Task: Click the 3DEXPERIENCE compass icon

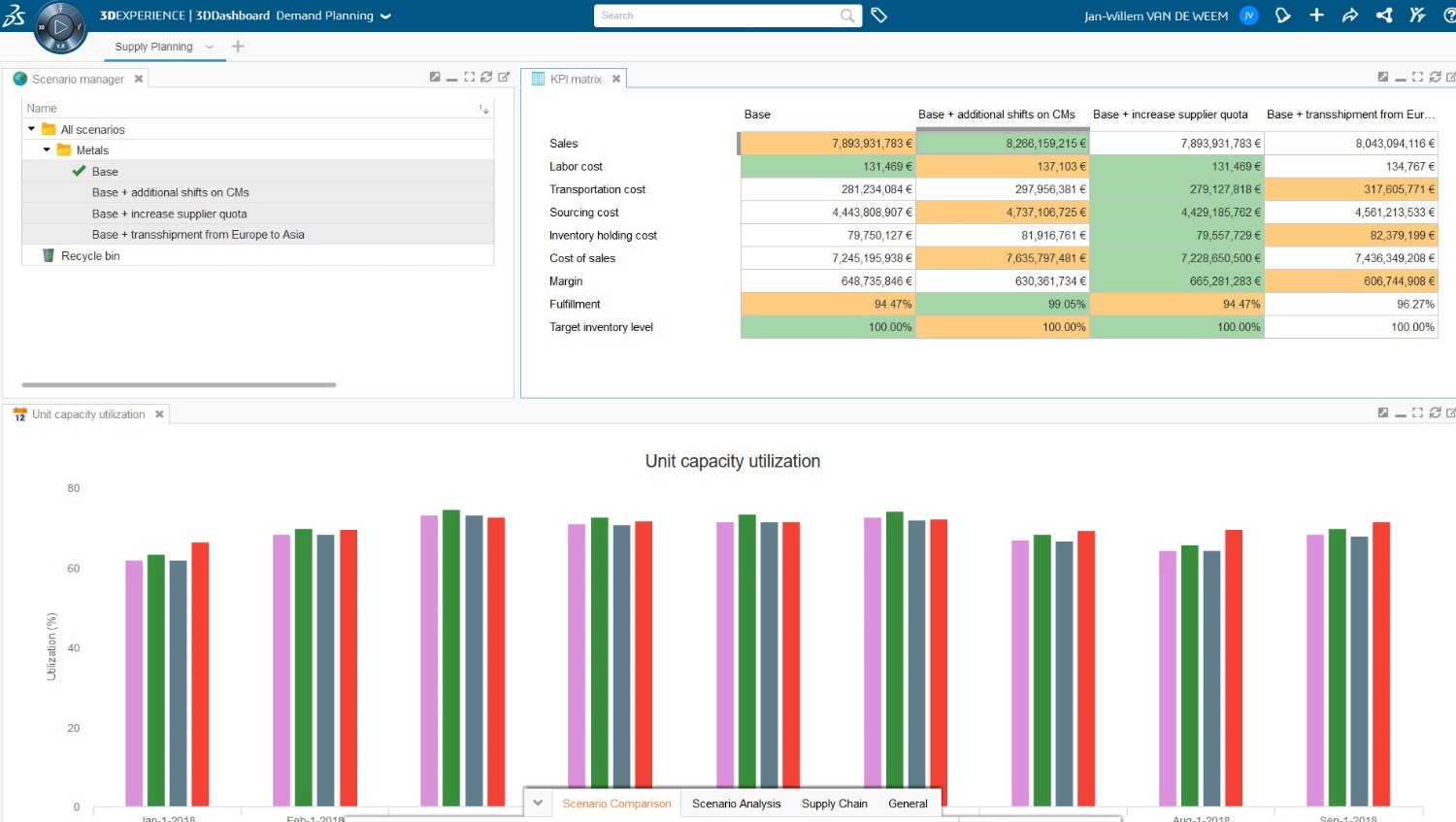Action: 58,27
